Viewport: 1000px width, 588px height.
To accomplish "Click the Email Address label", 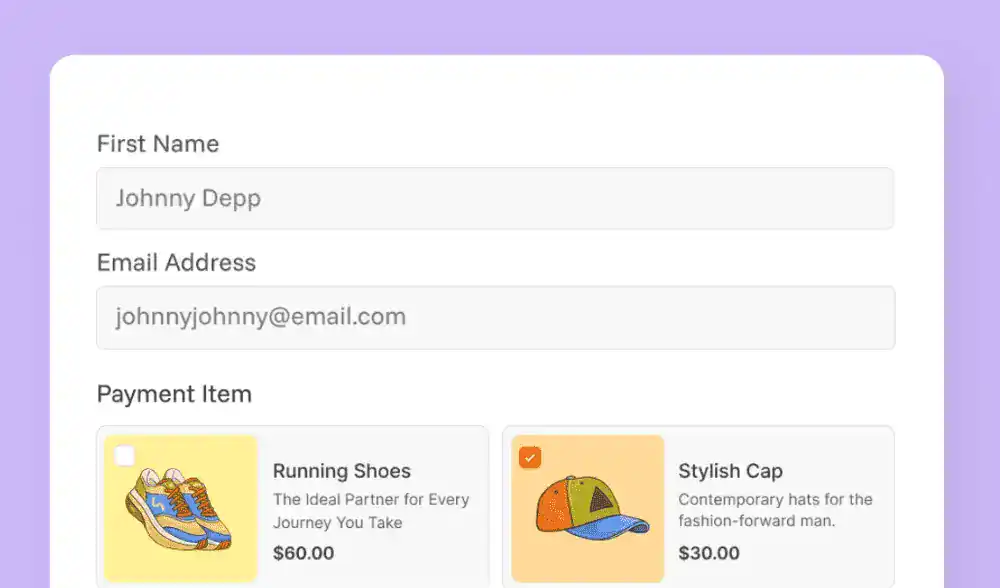I will click(x=176, y=263).
